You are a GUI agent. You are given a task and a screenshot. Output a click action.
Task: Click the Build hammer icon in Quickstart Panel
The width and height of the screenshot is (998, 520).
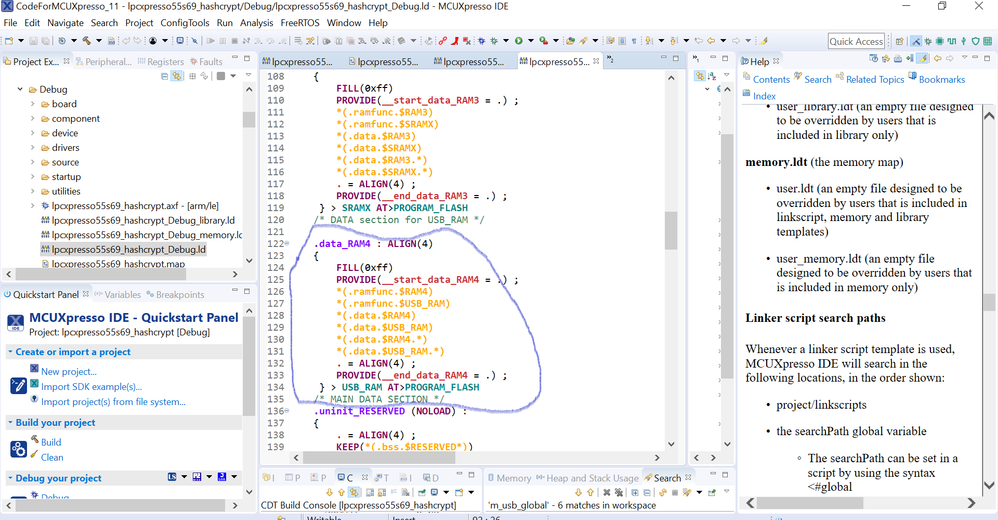click(35, 440)
